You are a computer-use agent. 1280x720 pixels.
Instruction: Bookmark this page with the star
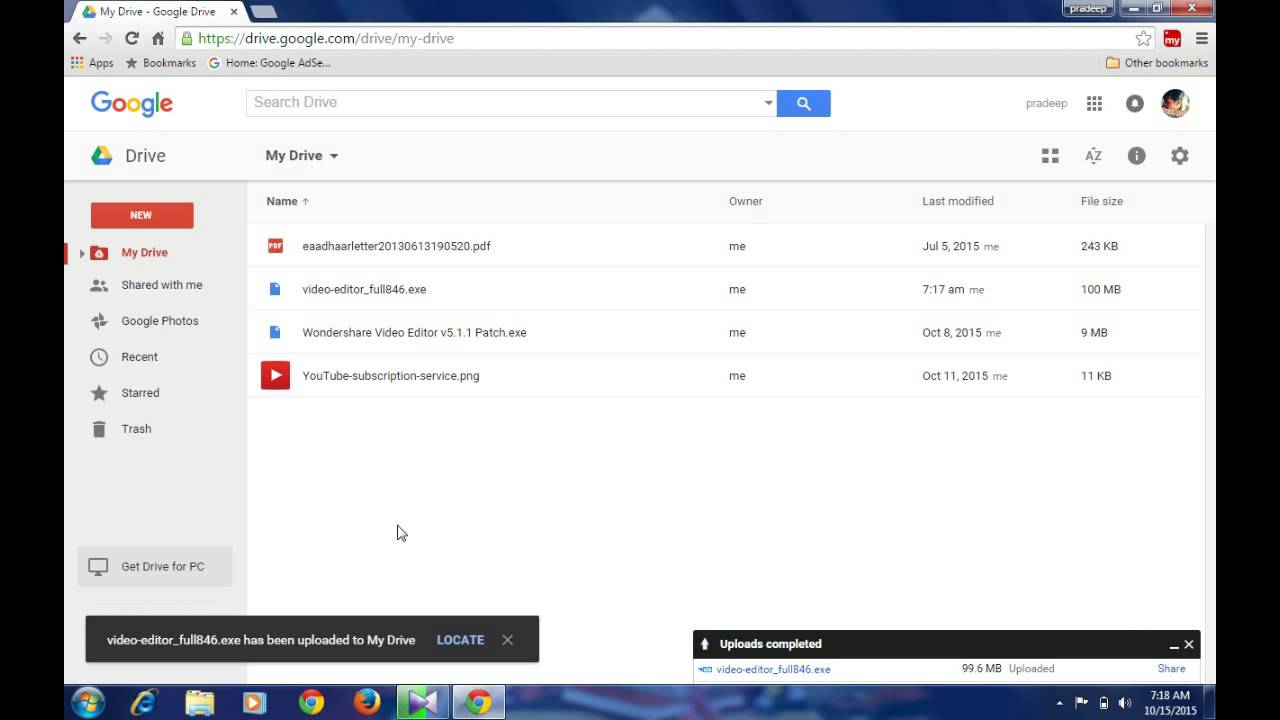(1143, 38)
